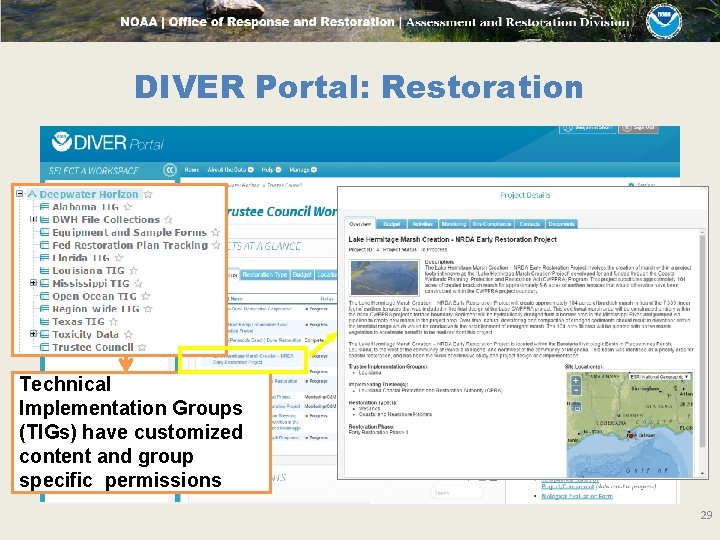
Task: Click the Fed Restoration Plan Tracking icon
Action: pos(45,245)
